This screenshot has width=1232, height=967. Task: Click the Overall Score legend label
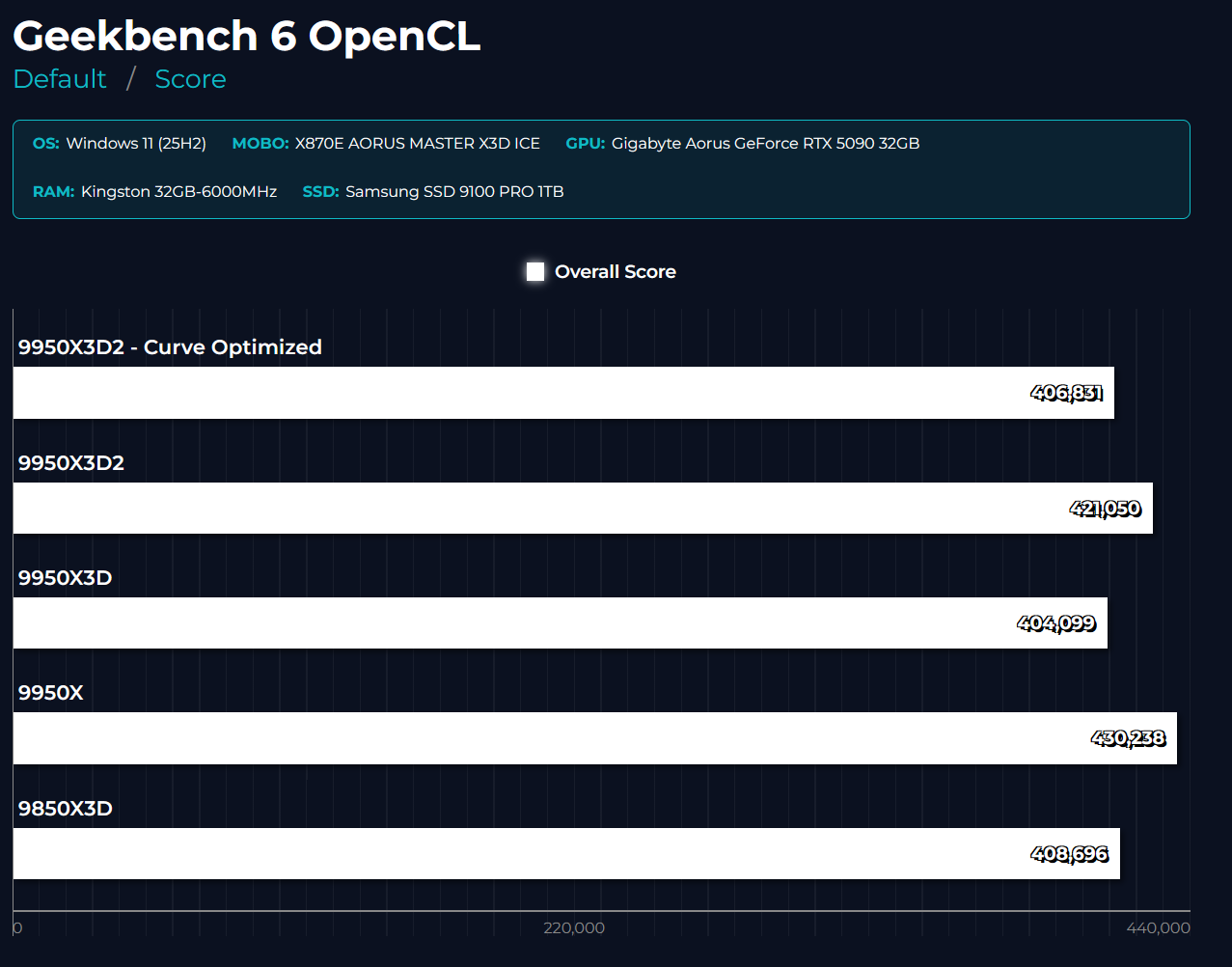[615, 272]
